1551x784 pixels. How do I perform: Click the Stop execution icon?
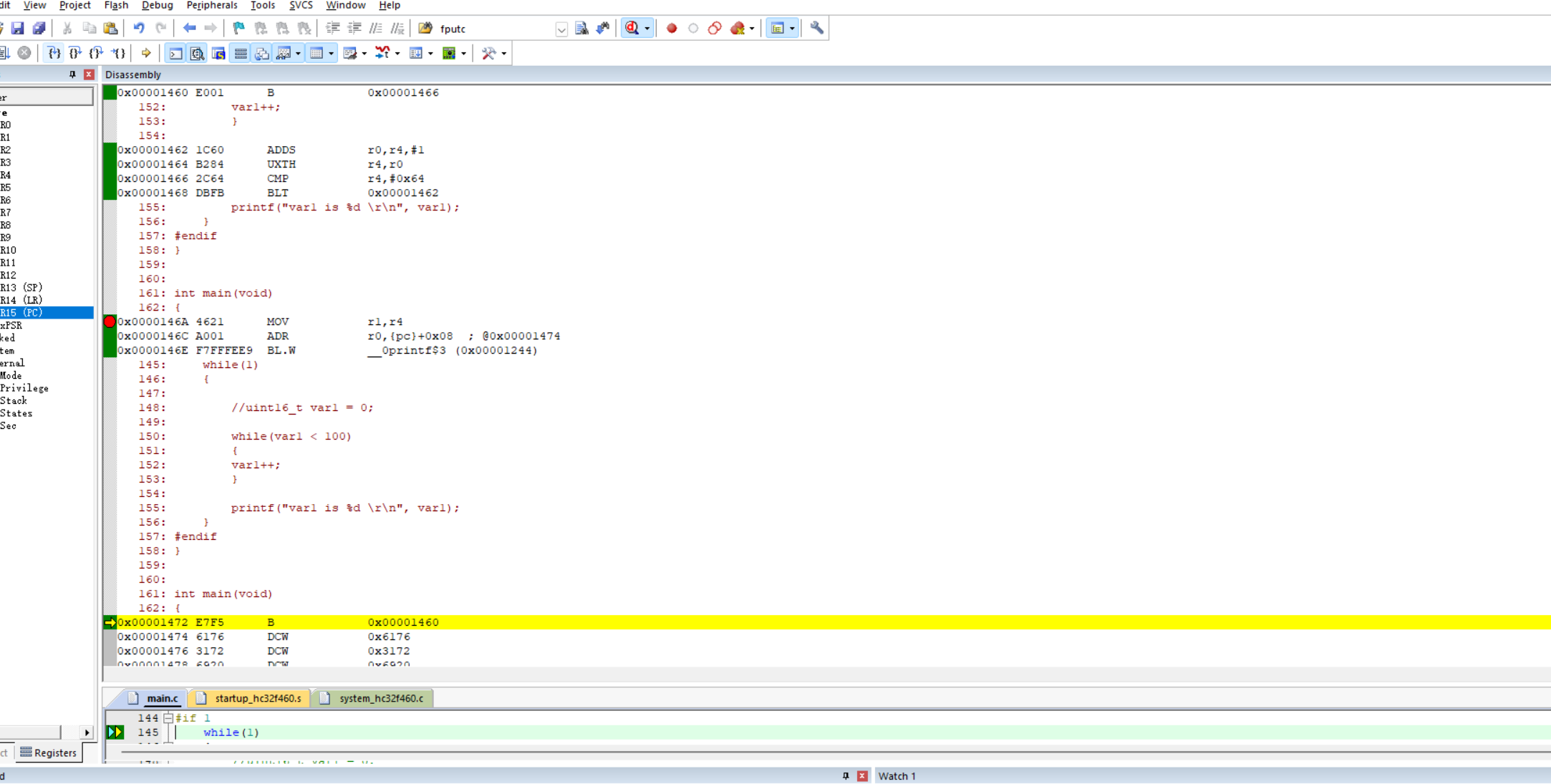tap(24, 53)
